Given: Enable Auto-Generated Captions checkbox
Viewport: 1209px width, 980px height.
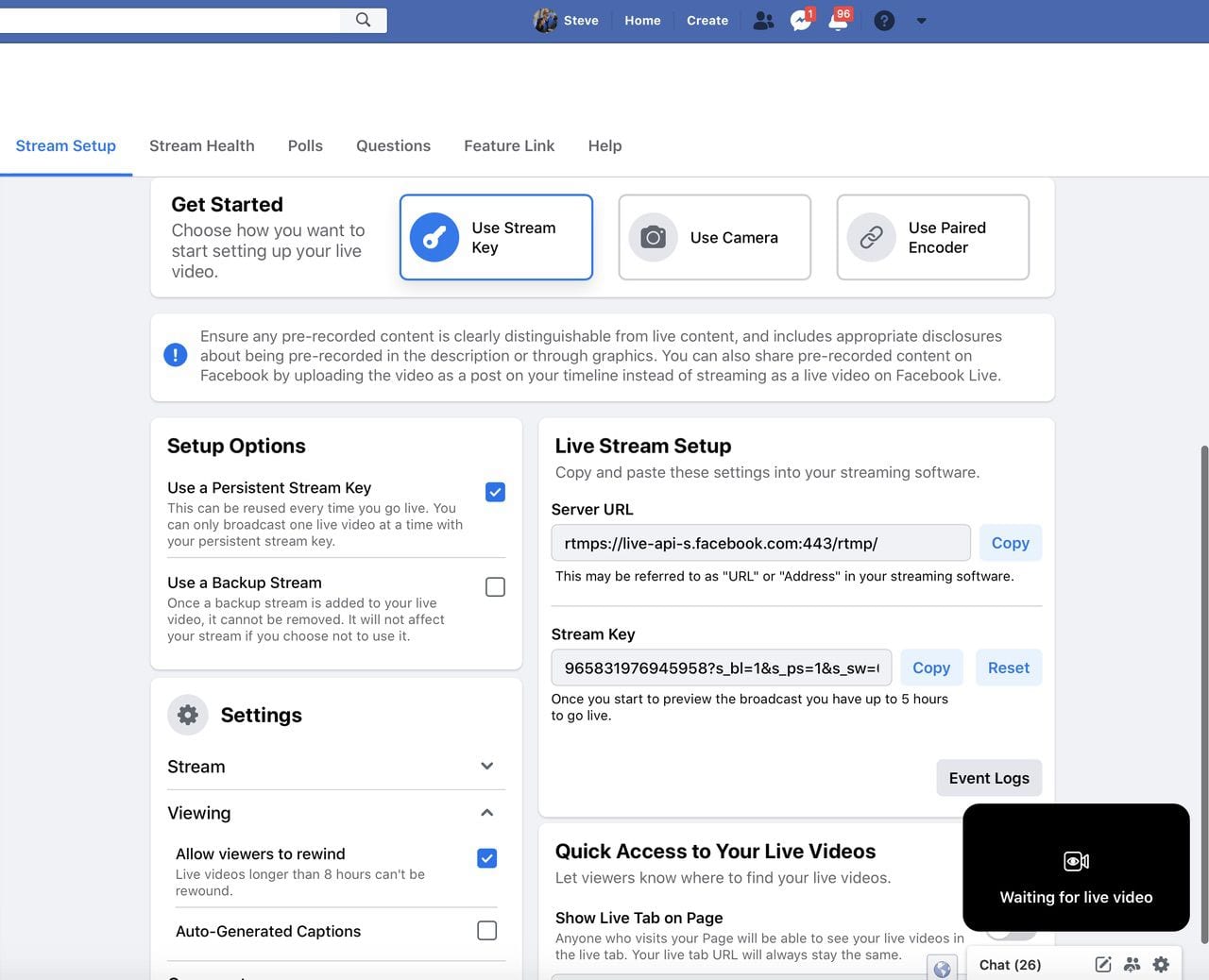Looking at the screenshot, I should click(487, 931).
